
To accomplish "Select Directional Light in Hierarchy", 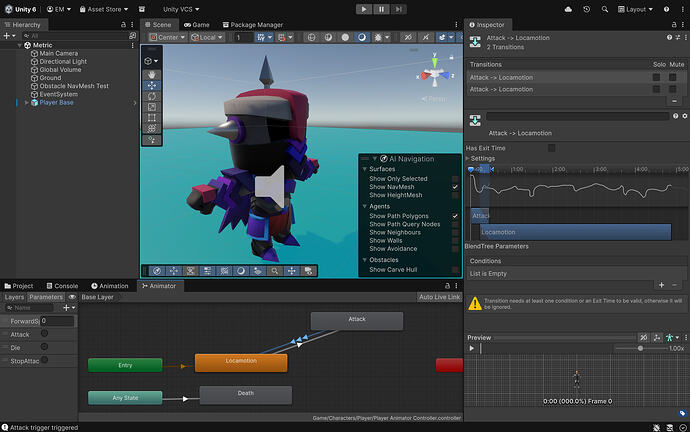I will (63, 62).
